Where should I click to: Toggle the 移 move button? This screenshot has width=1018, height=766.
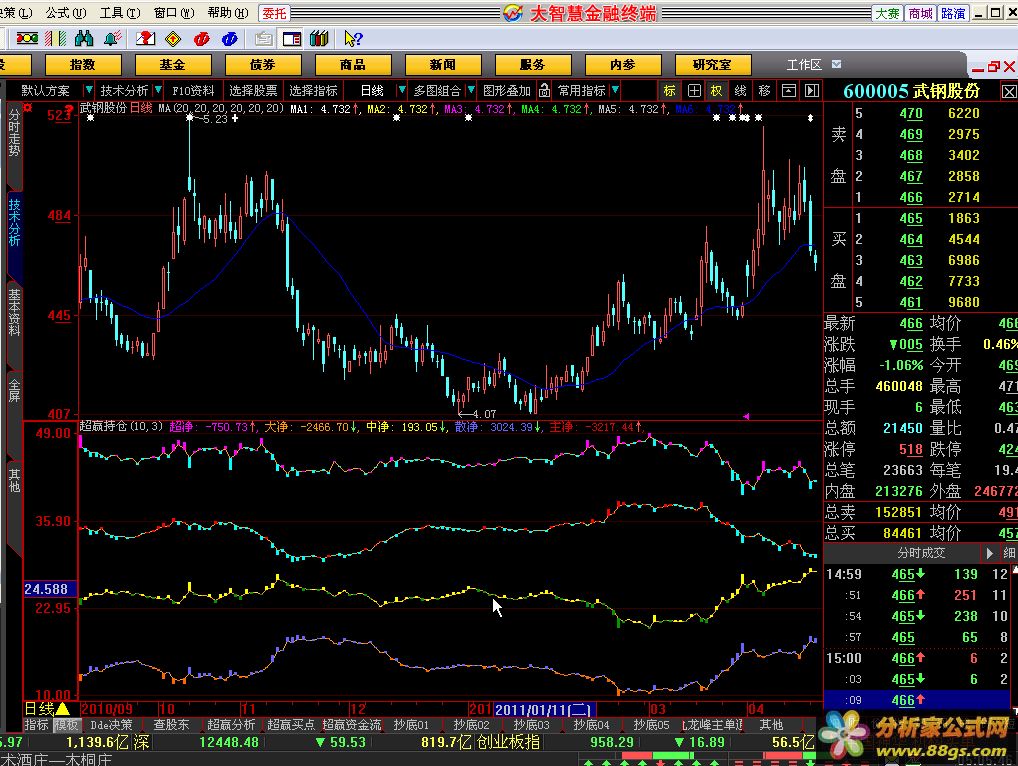(x=764, y=90)
